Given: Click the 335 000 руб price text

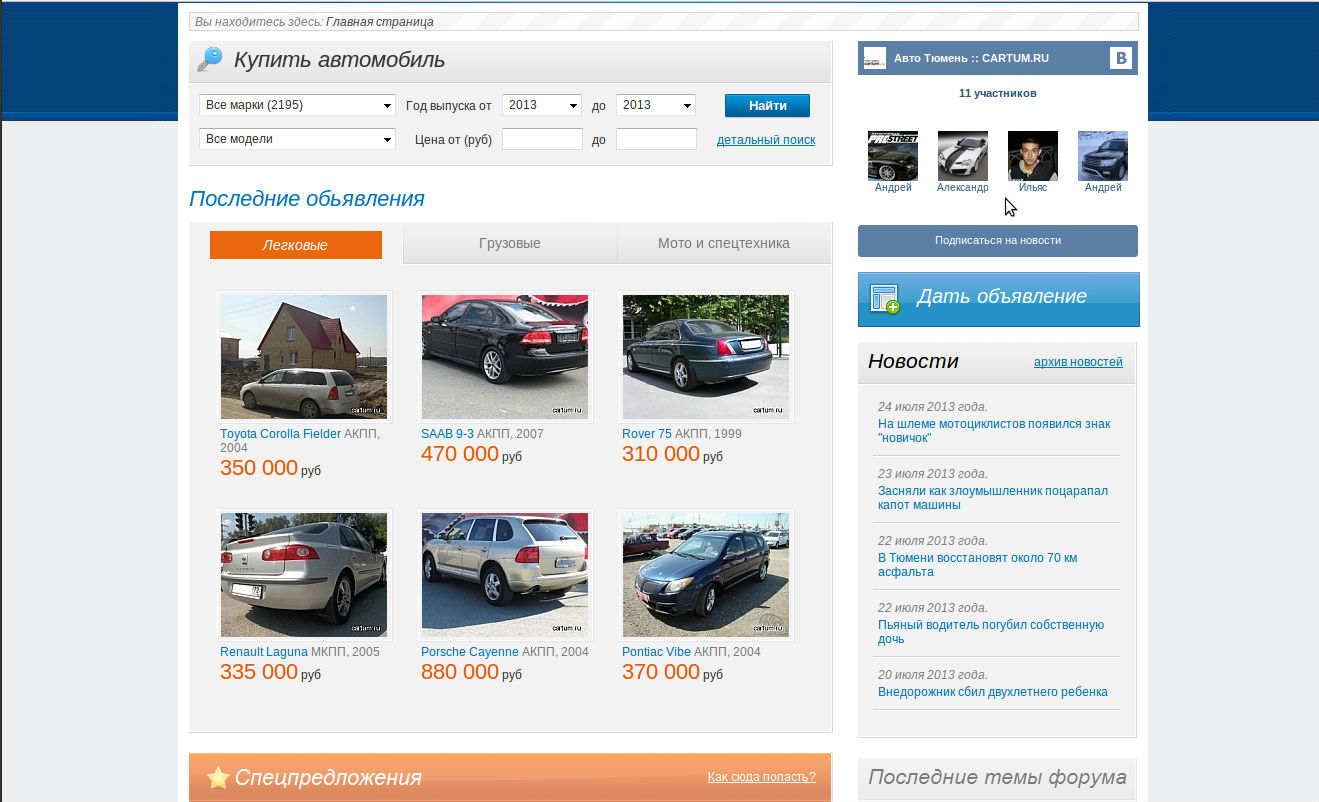Looking at the screenshot, I should click(270, 672).
